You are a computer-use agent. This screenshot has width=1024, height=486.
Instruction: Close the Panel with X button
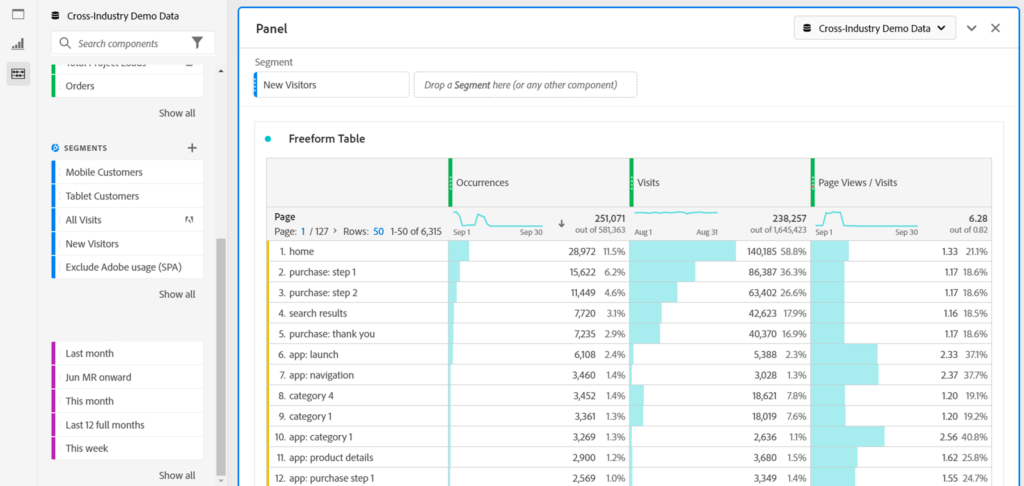pos(995,28)
